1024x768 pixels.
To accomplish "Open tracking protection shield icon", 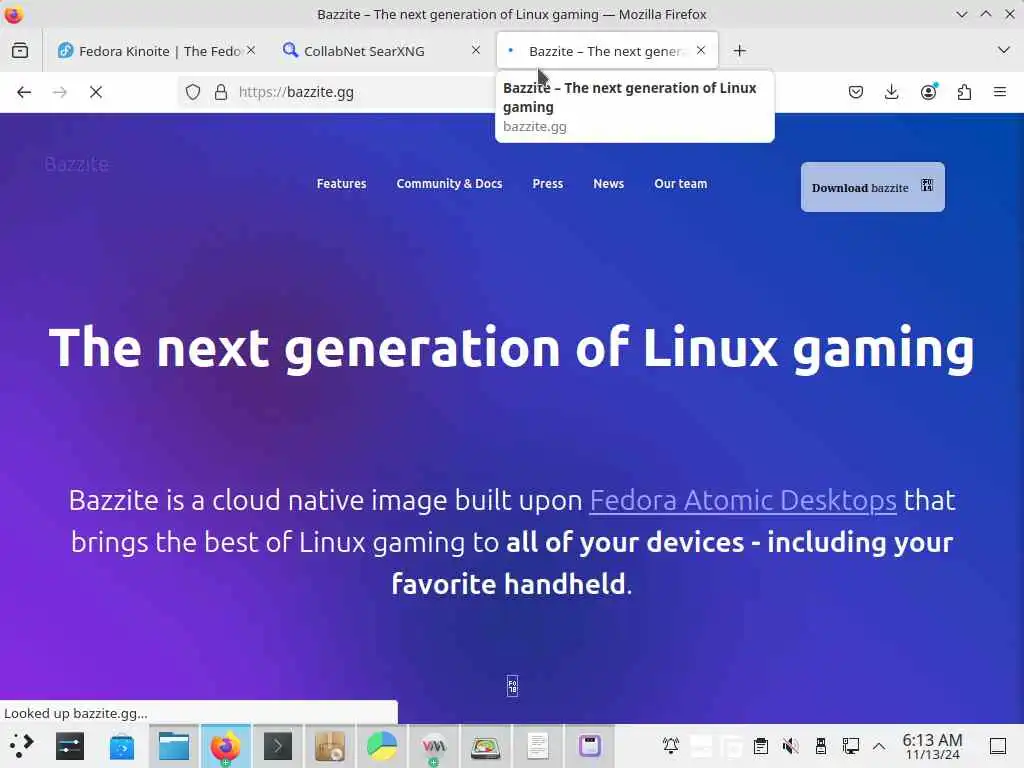I will (193, 92).
